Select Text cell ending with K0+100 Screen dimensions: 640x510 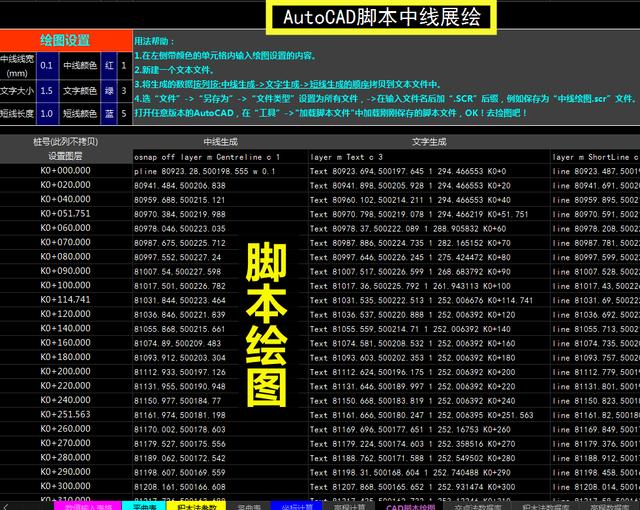[429, 286]
